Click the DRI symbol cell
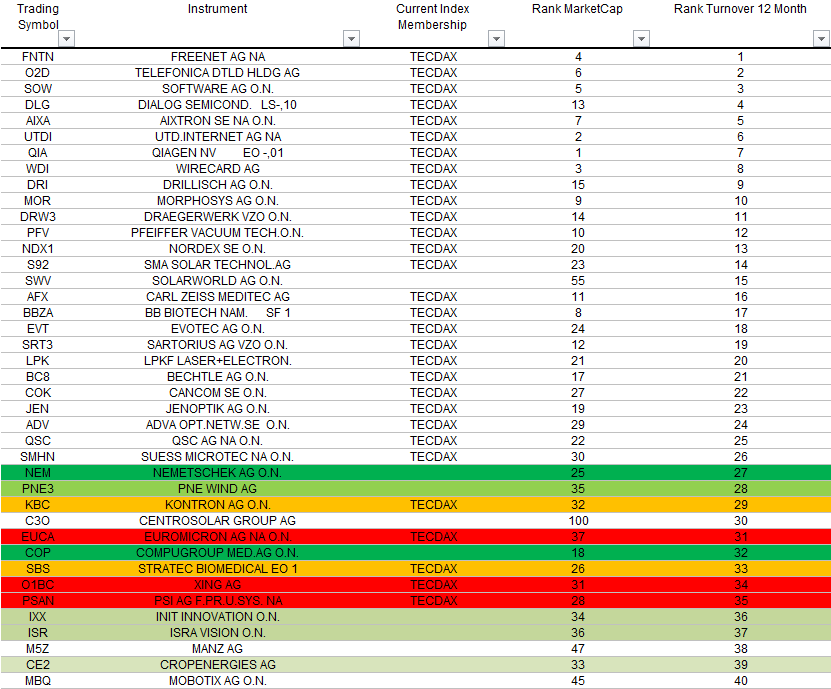The height and width of the screenshot is (689, 831). coord(38,184)
